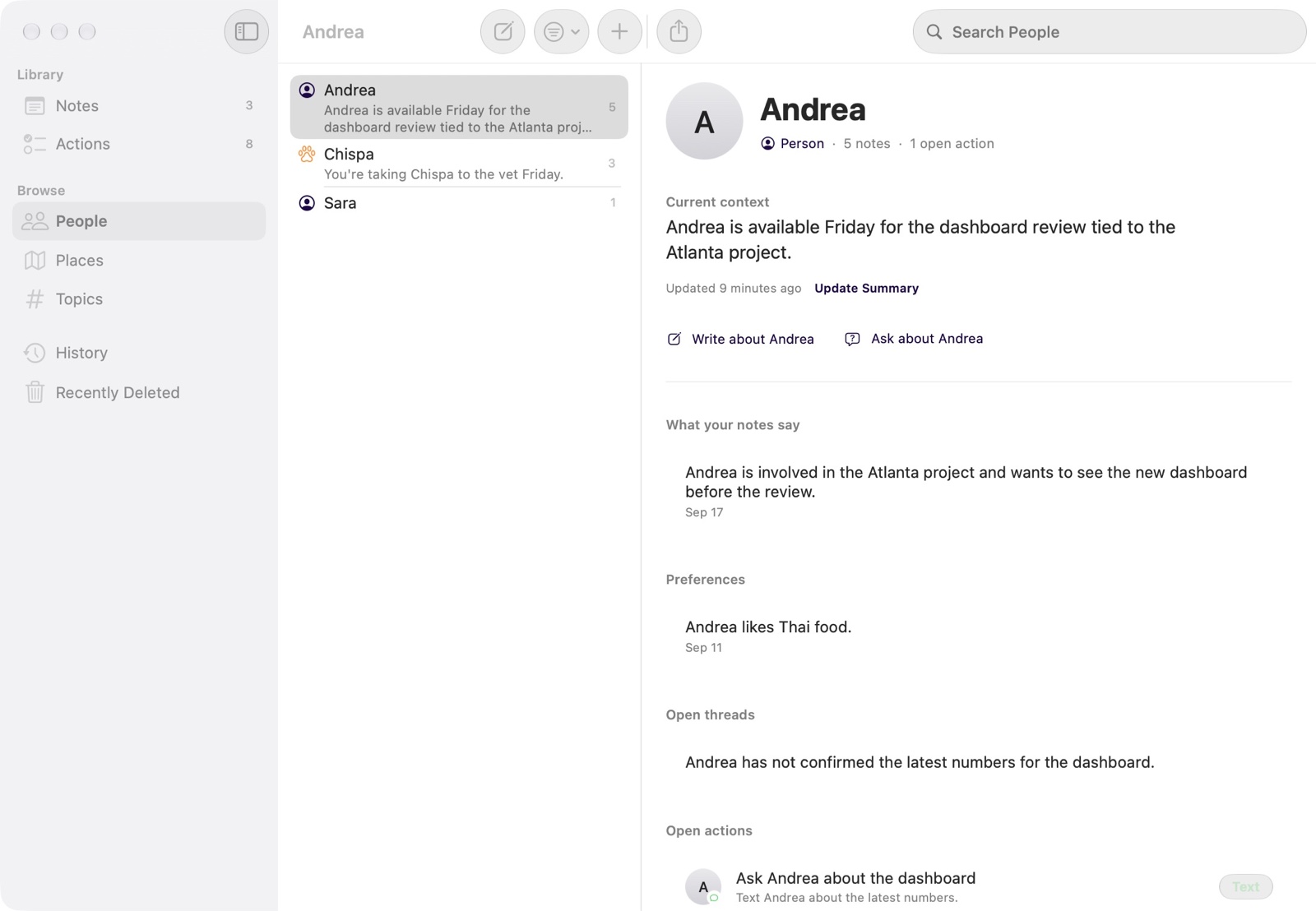
Task: Click Ask about Andrea
Action: [x=914, y=339]
